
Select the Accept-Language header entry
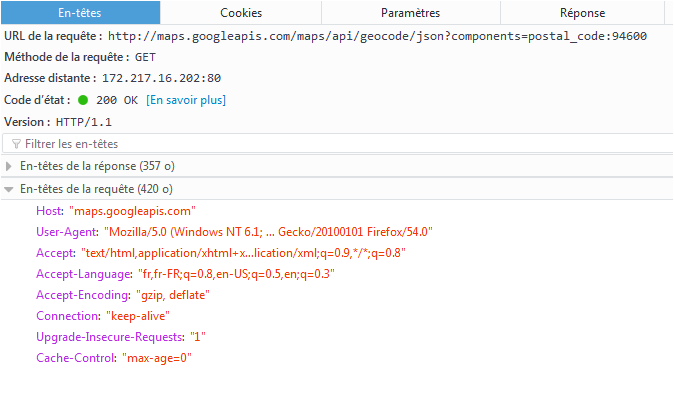coord(185,274)
